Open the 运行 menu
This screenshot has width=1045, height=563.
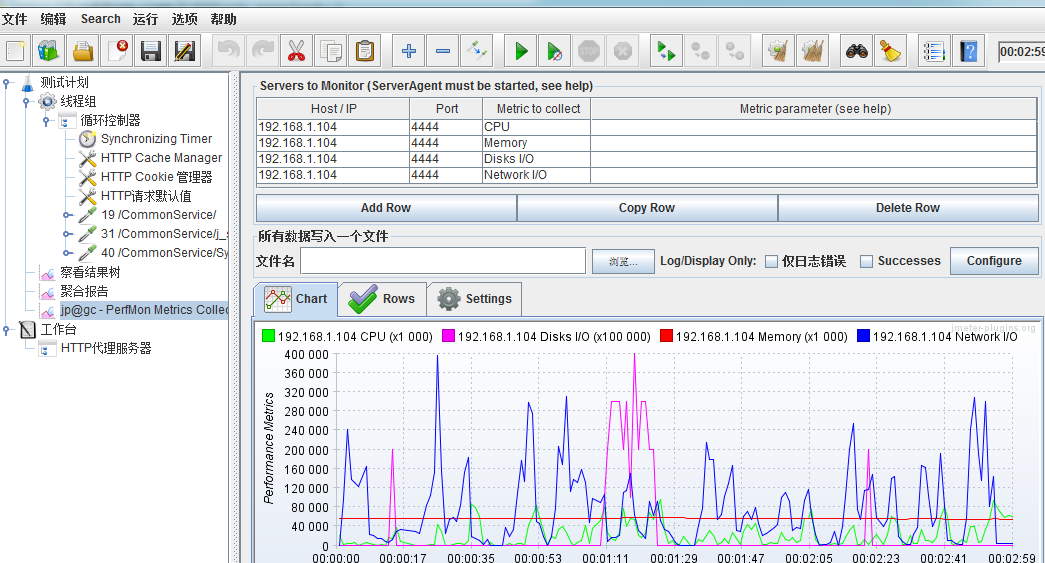coord(145,19)
